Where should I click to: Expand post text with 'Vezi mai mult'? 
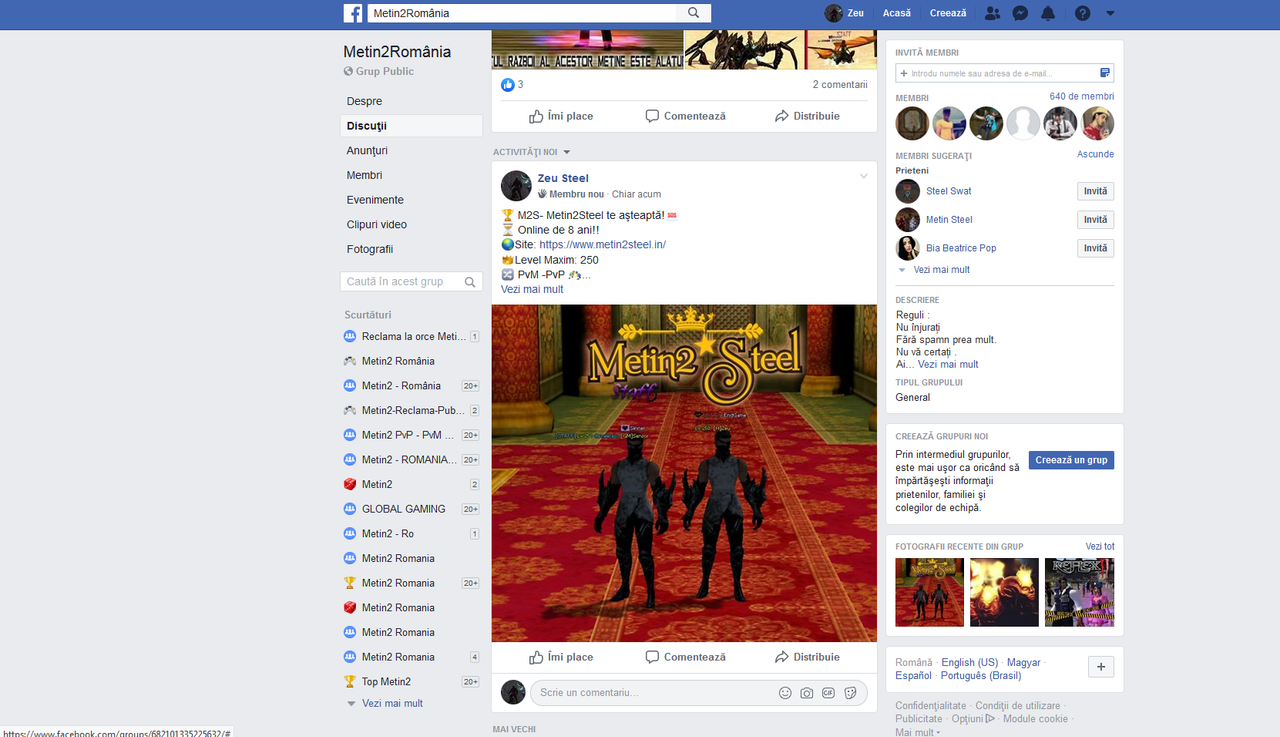click(x=532, y=289)
